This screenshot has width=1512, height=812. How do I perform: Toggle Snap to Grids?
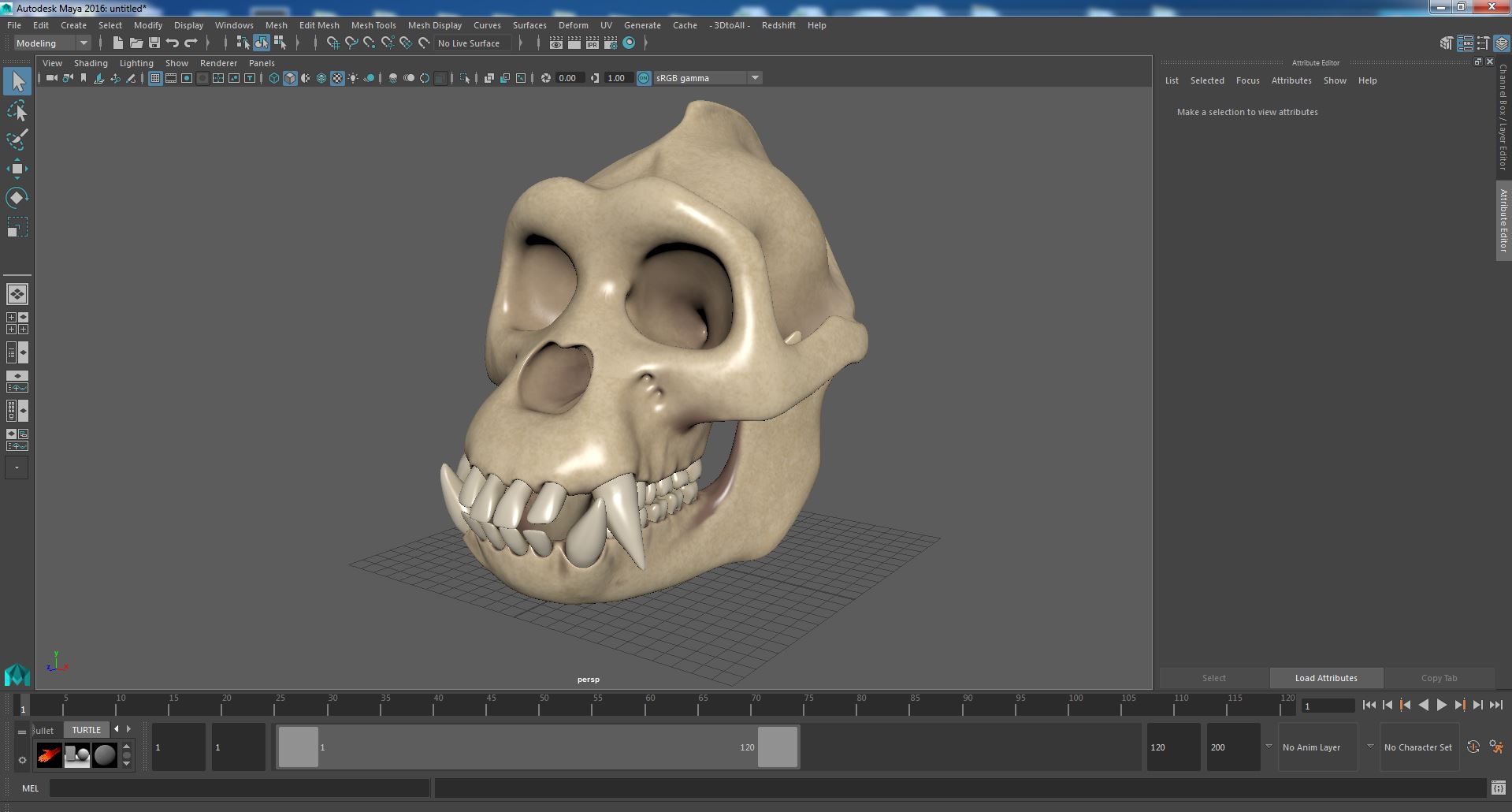tap(333, 43)
